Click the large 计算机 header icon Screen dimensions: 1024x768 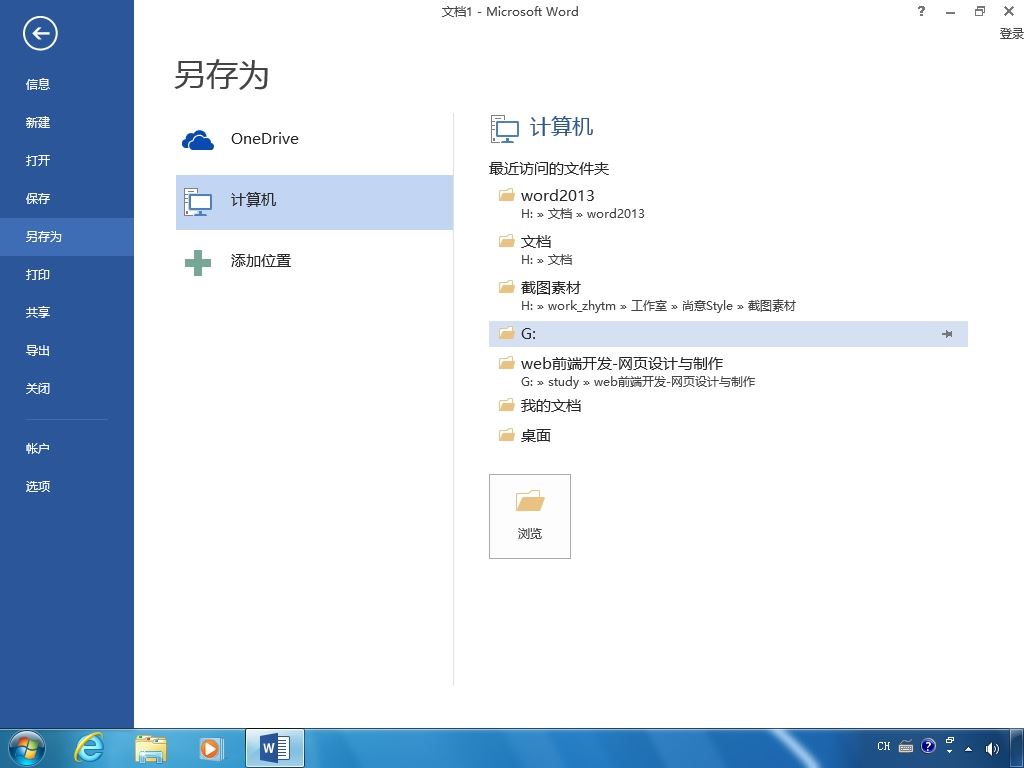(504, 129)
